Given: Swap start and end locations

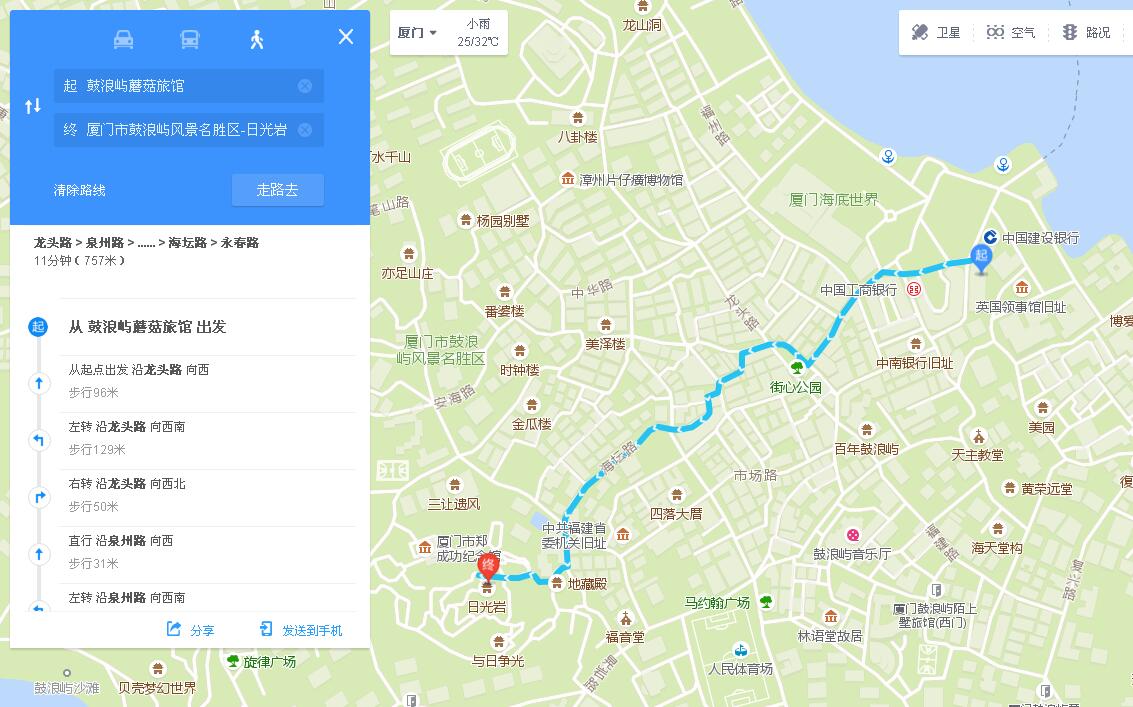Looking at the screenshot, I should [33, 106].
